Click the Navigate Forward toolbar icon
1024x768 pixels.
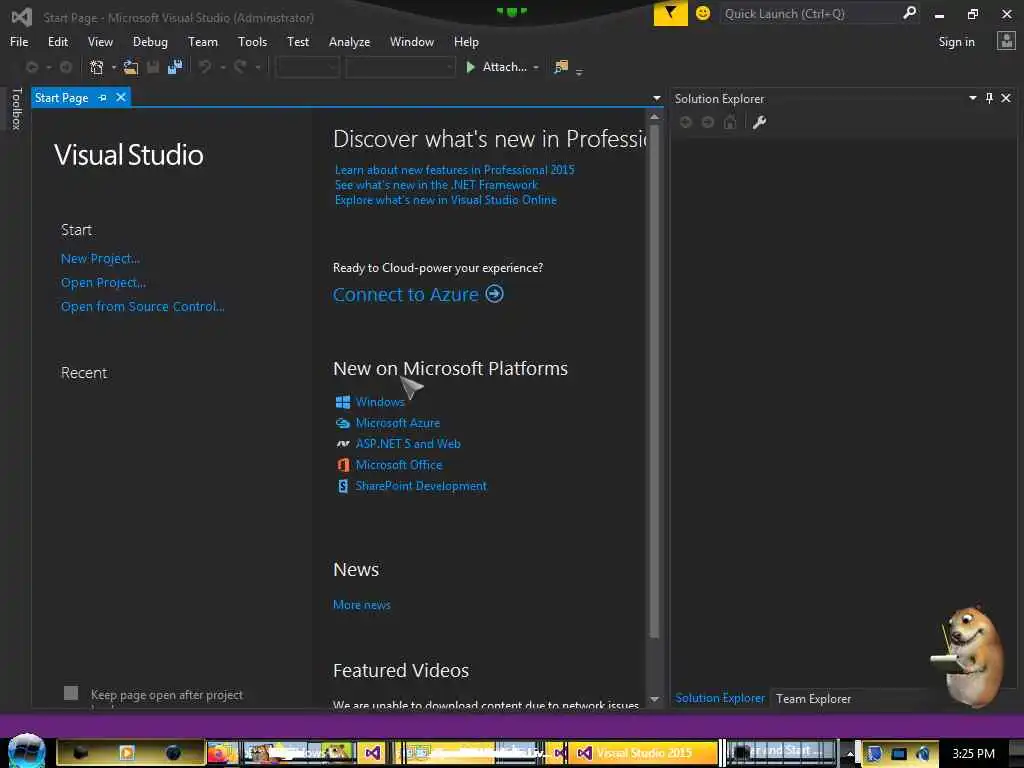click(66, 67)
